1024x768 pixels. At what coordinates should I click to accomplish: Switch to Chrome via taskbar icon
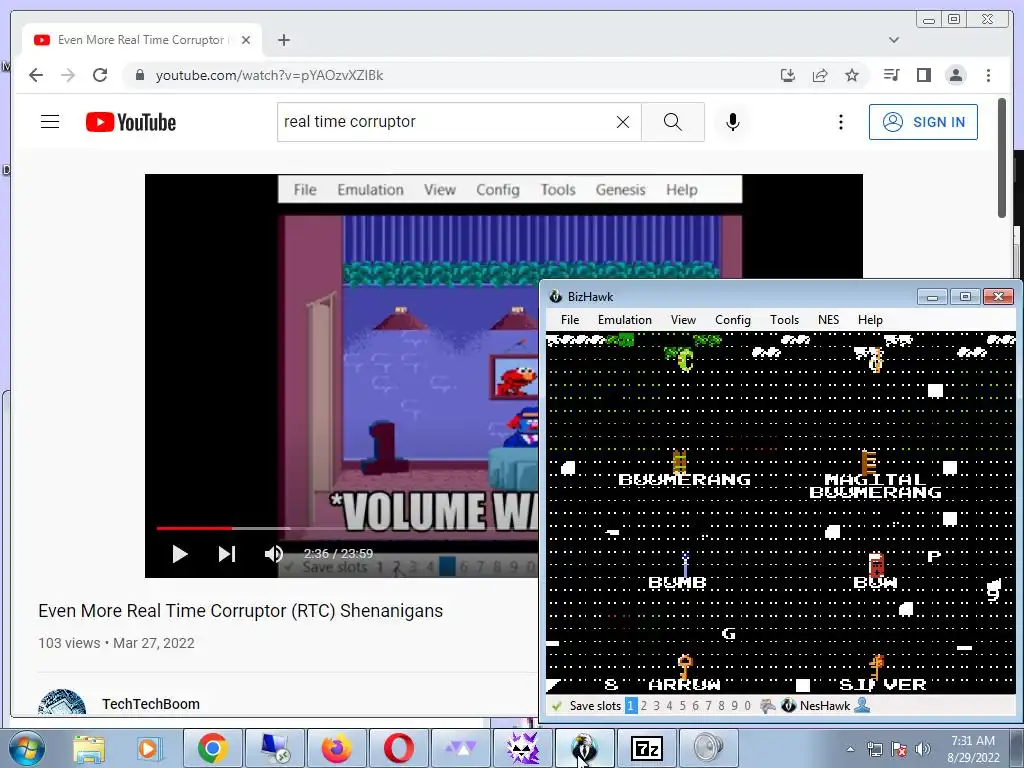click(x=212, y=748)
